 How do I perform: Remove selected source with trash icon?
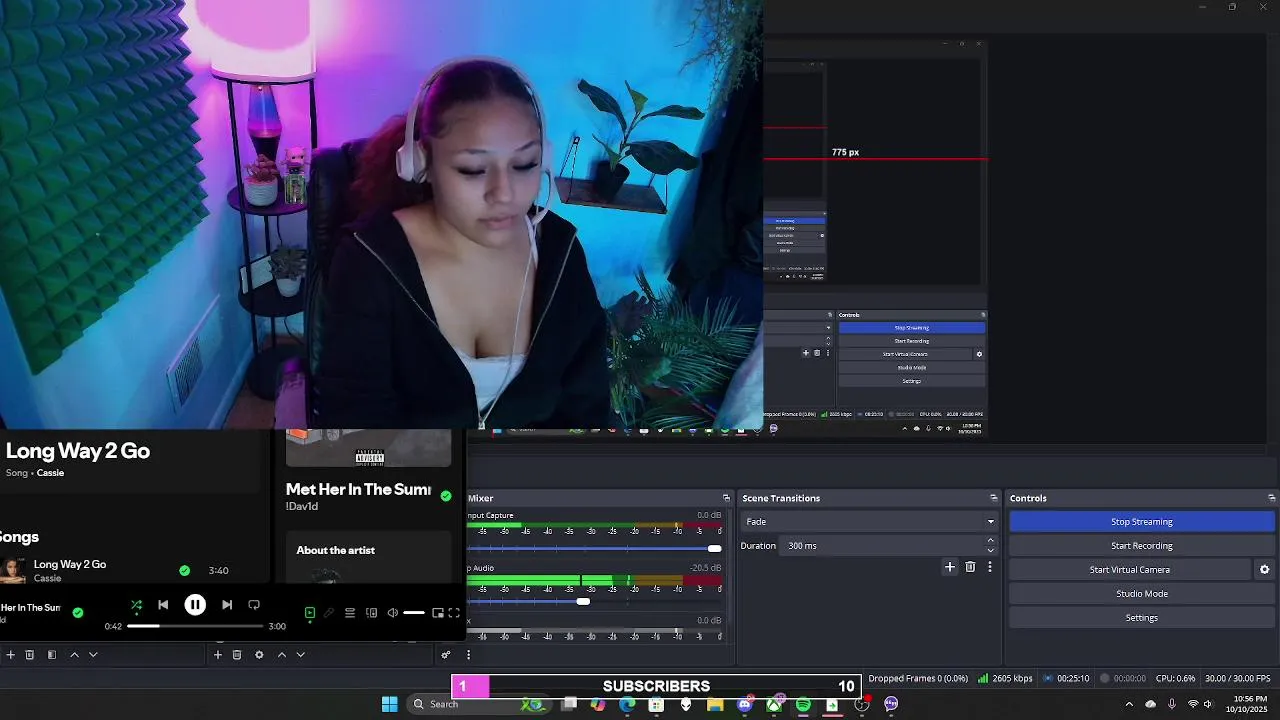(x=237, y=655)
